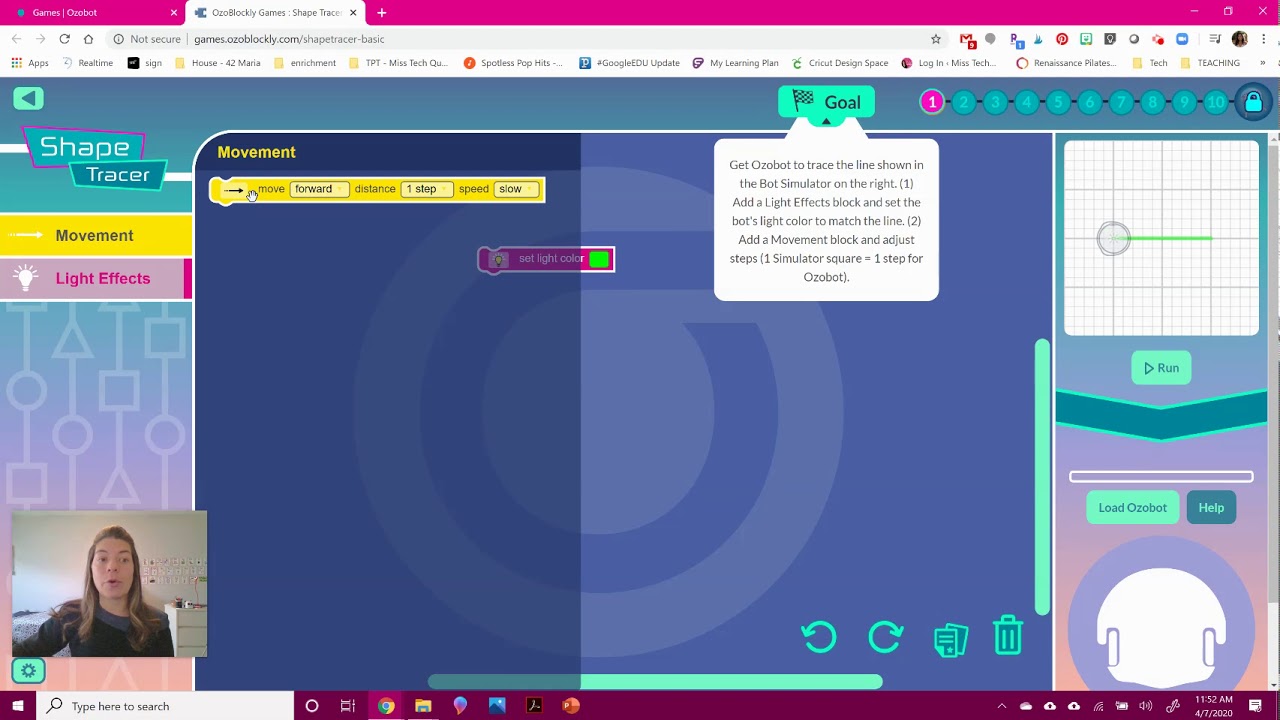Viewport: 1280px width, 720px height.
Task: Open PowerPoint from the taskbar
Action: coord(571,706)
